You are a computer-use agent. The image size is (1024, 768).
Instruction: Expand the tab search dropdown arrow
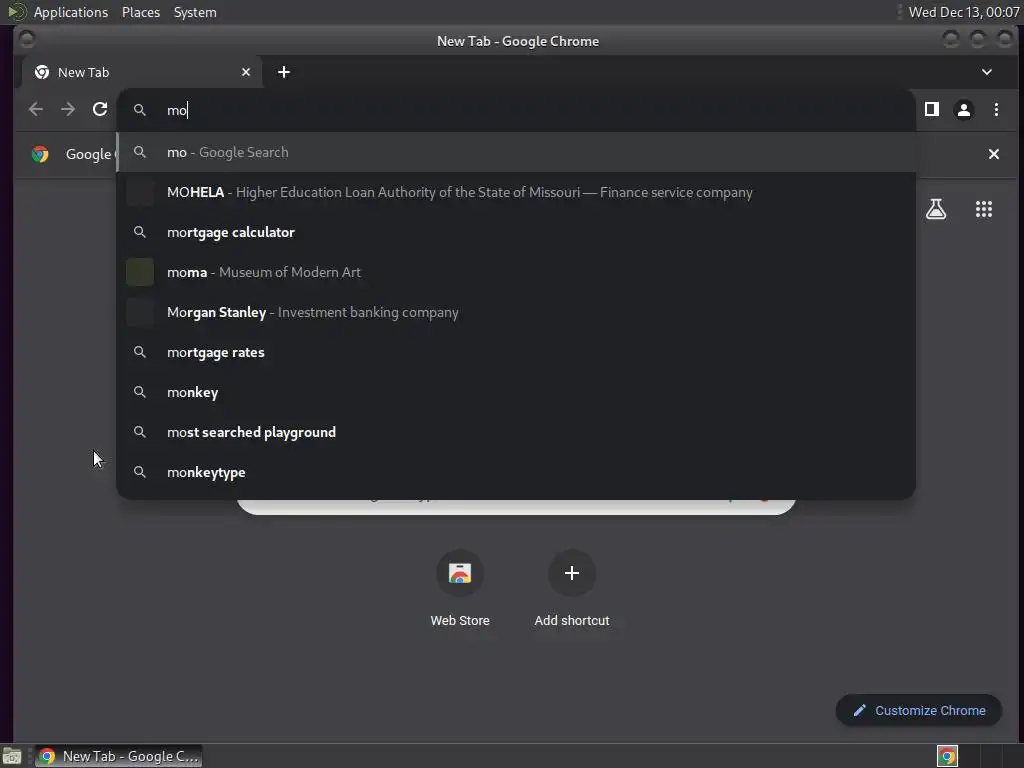(987, 72)
